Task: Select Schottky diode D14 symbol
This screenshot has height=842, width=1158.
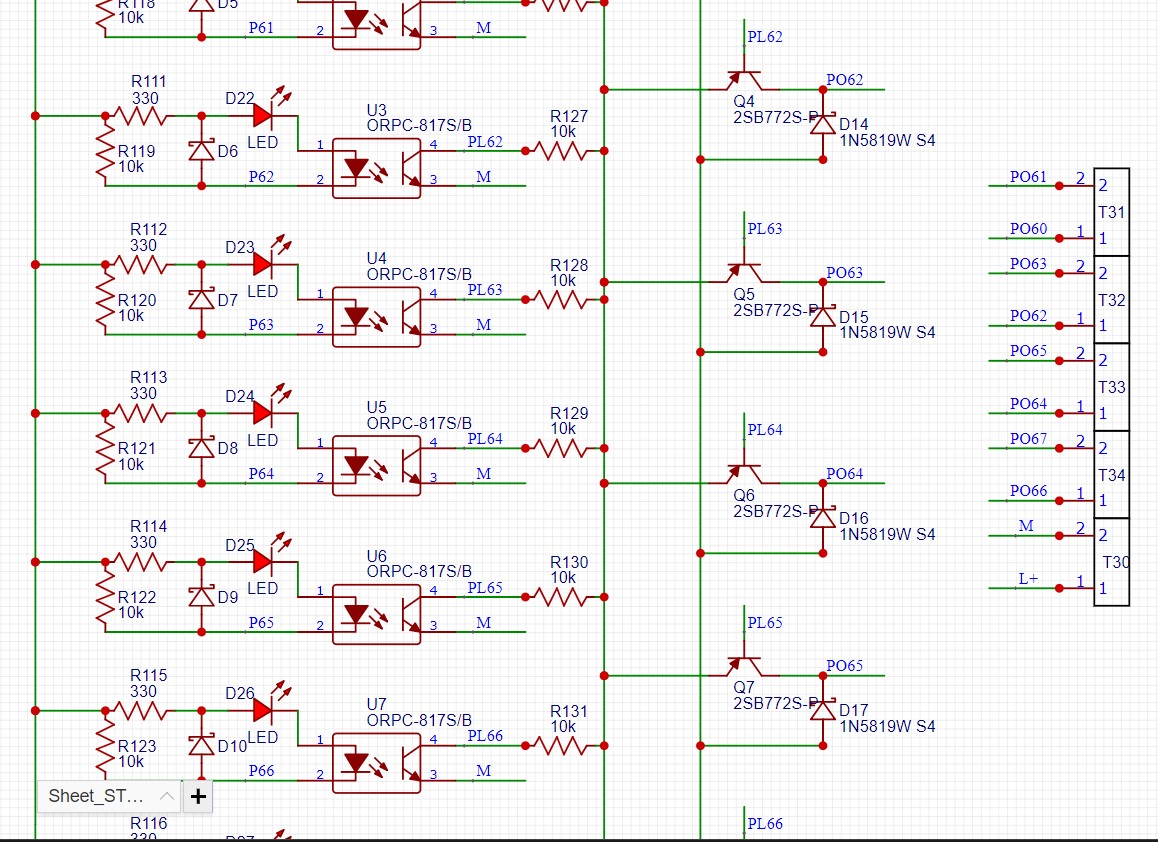Action: 823,124
